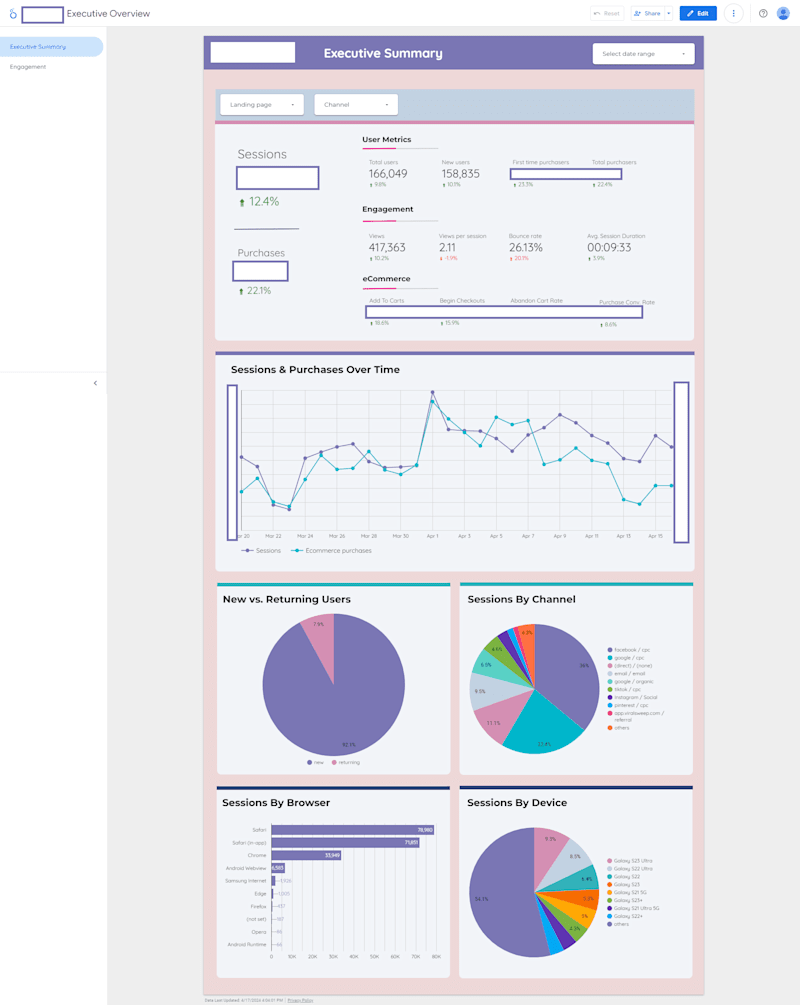Click the Safari (in-app) bar
The image size is (800, 1005).
345,843
